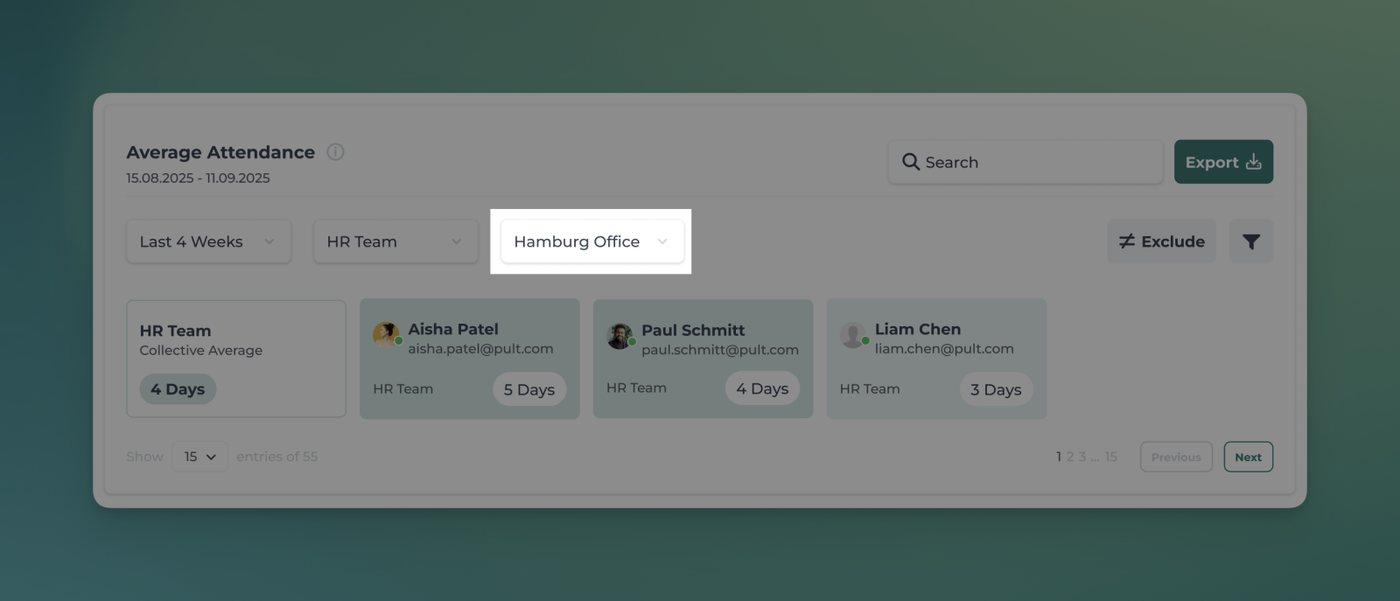Click the not-equal icon in Exclude
The image size is (1400, 601).
(1127, 241)
